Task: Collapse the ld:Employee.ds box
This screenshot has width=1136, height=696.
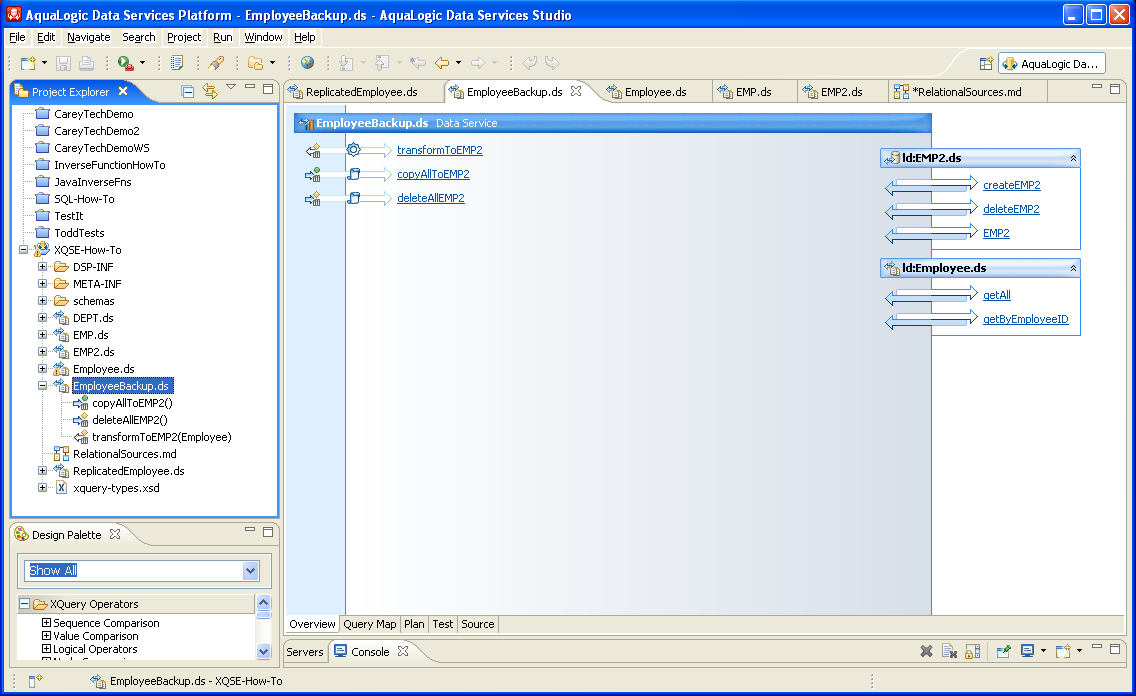Action: coord(1073,268)
